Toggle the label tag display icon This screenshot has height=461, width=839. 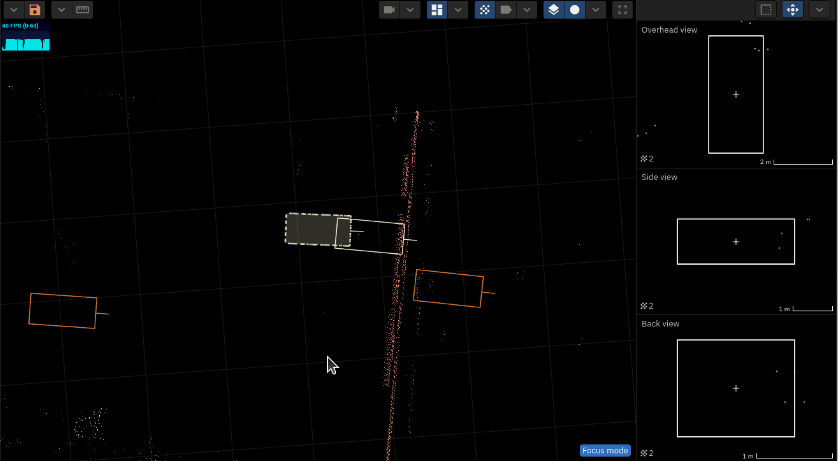pos(506,10)
